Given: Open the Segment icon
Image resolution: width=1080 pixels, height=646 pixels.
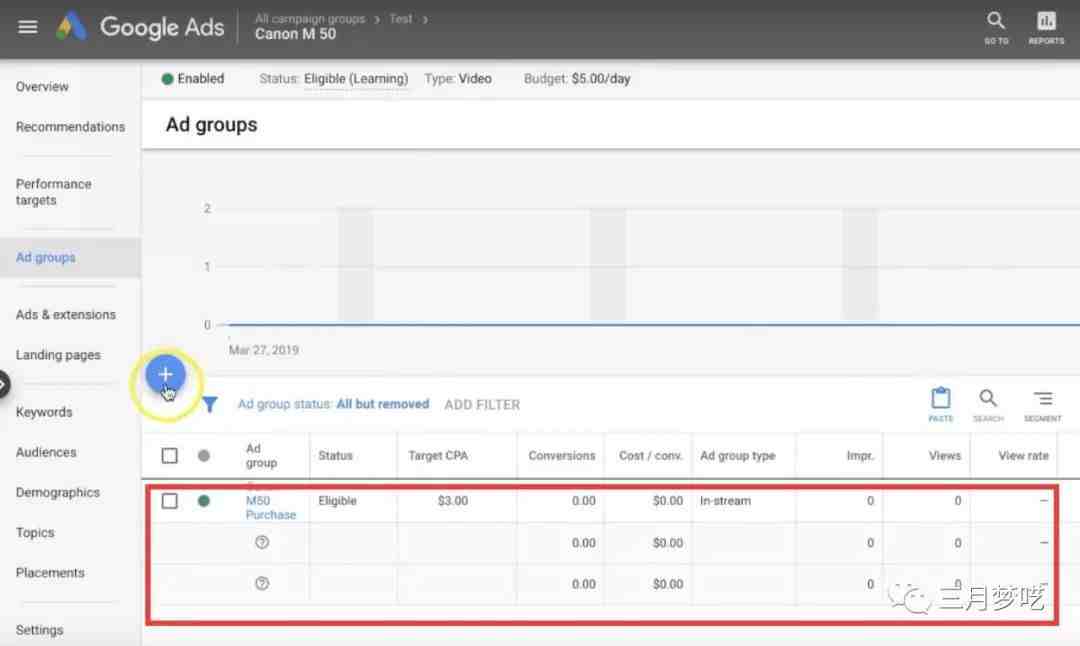Looking at the screenshot, I should pyautogui.click(x=1042, y=403).
